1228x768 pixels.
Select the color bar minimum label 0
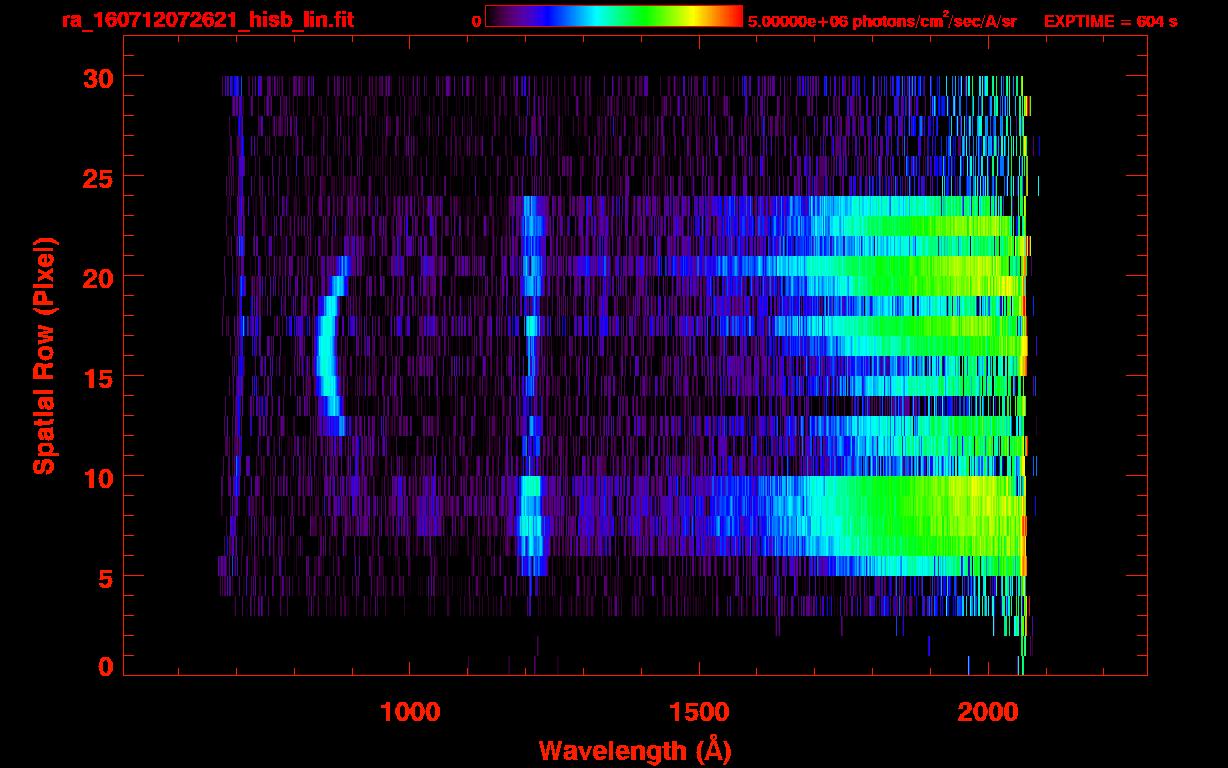pyautogui.click(x=476, y=21)
